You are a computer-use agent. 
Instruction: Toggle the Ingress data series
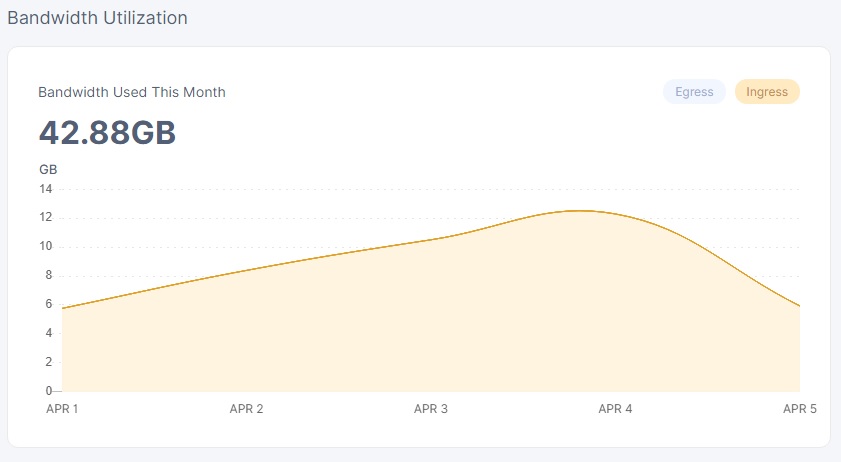tap(767, 92)
